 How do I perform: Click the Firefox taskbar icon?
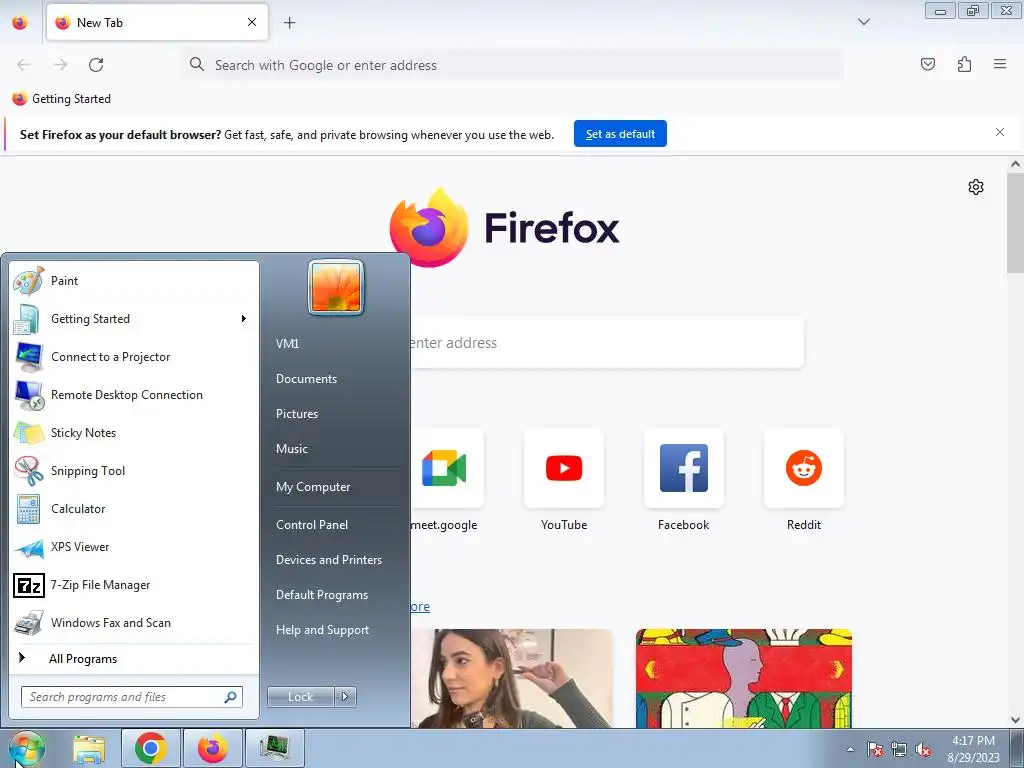[x=213, y=748]
